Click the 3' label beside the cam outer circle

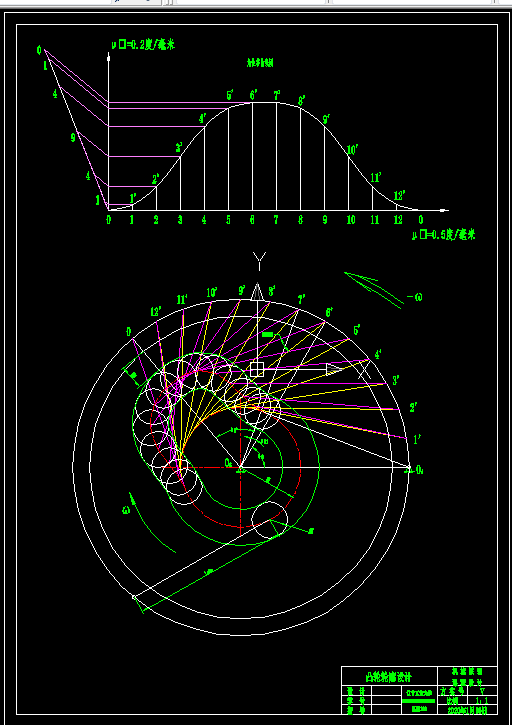396,380
